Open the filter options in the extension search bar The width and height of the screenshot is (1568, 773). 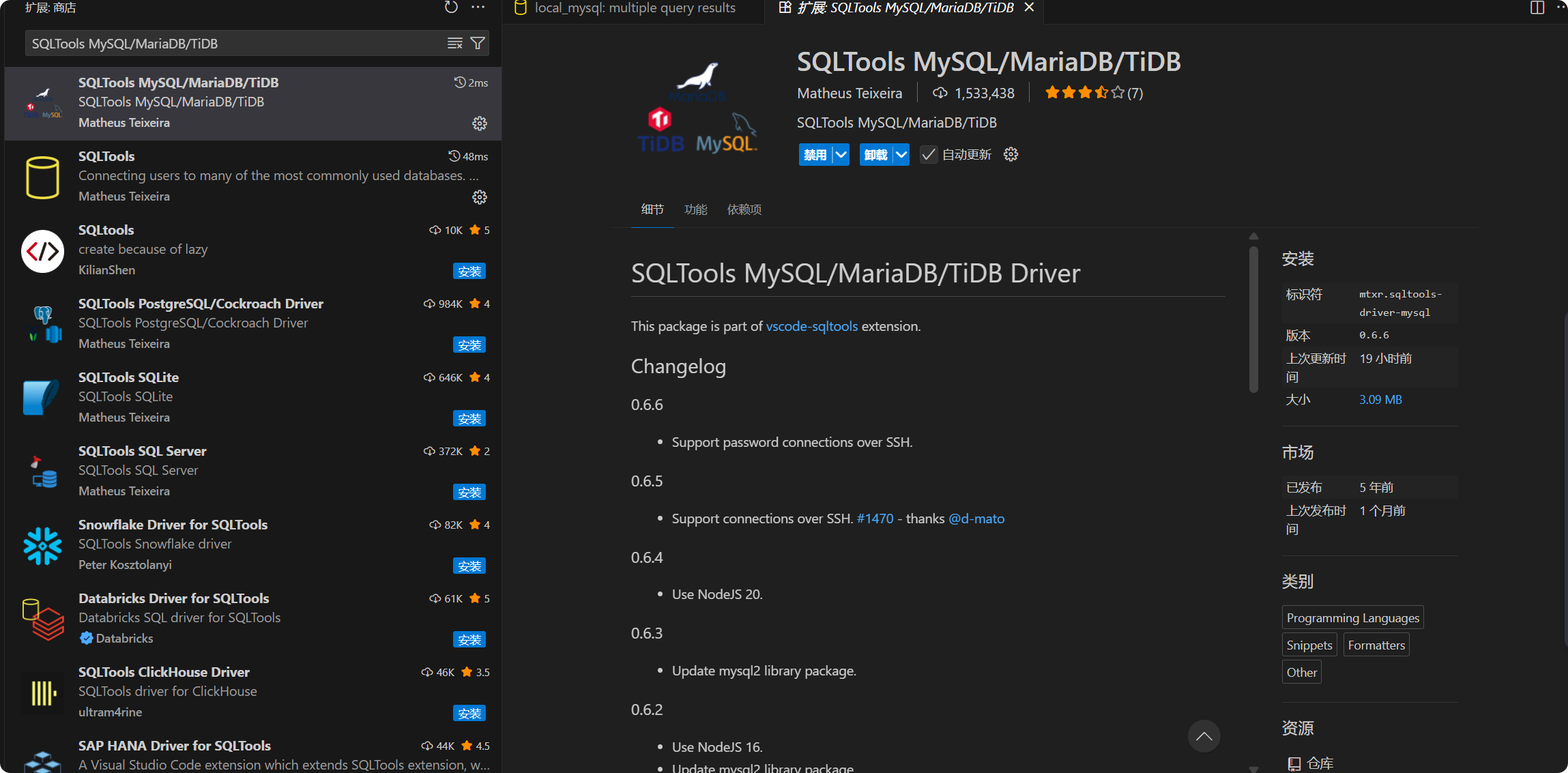coord(478,43)
